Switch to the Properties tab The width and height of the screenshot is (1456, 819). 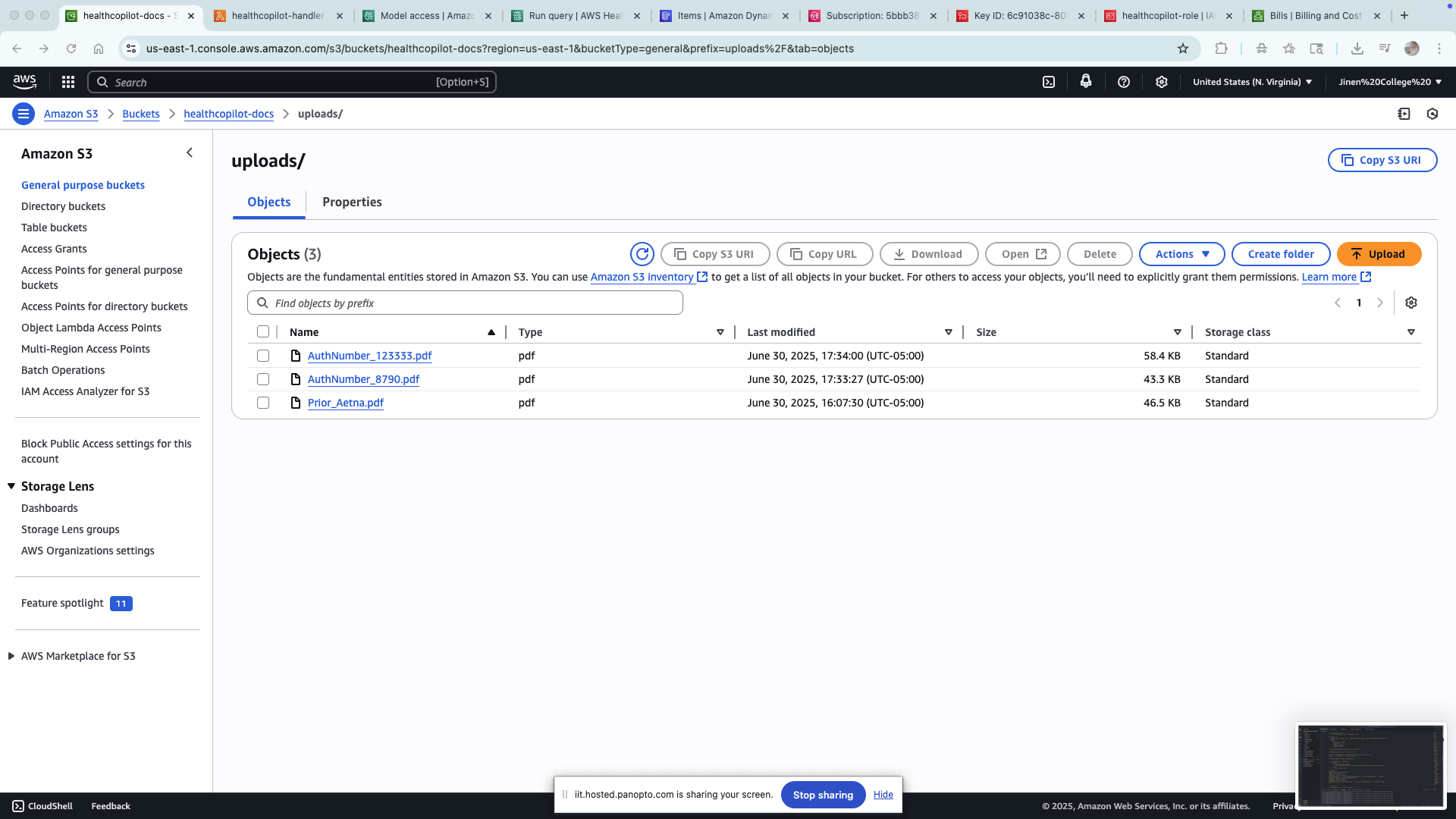(x=352, y=202)
